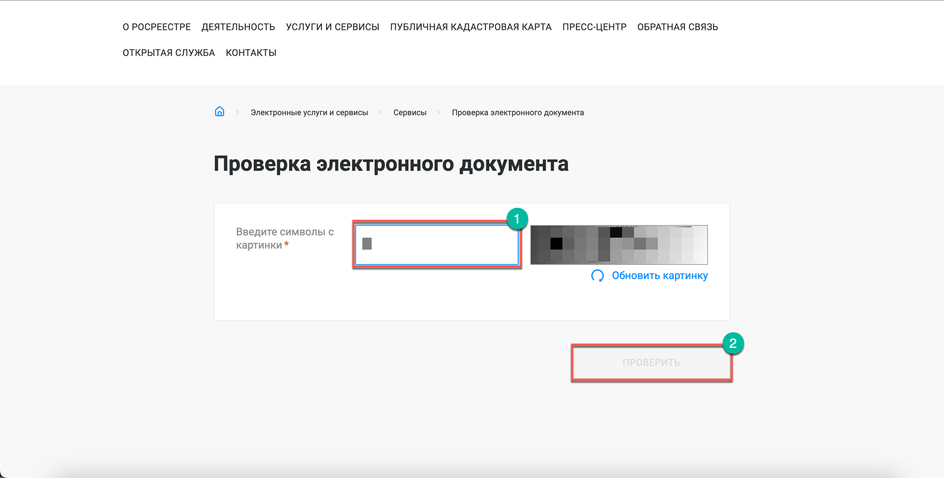This screenshot has height=478, width=944.
Task: Open the ПРЕСС-ЦЕНТР menu item
Action: 594,27
